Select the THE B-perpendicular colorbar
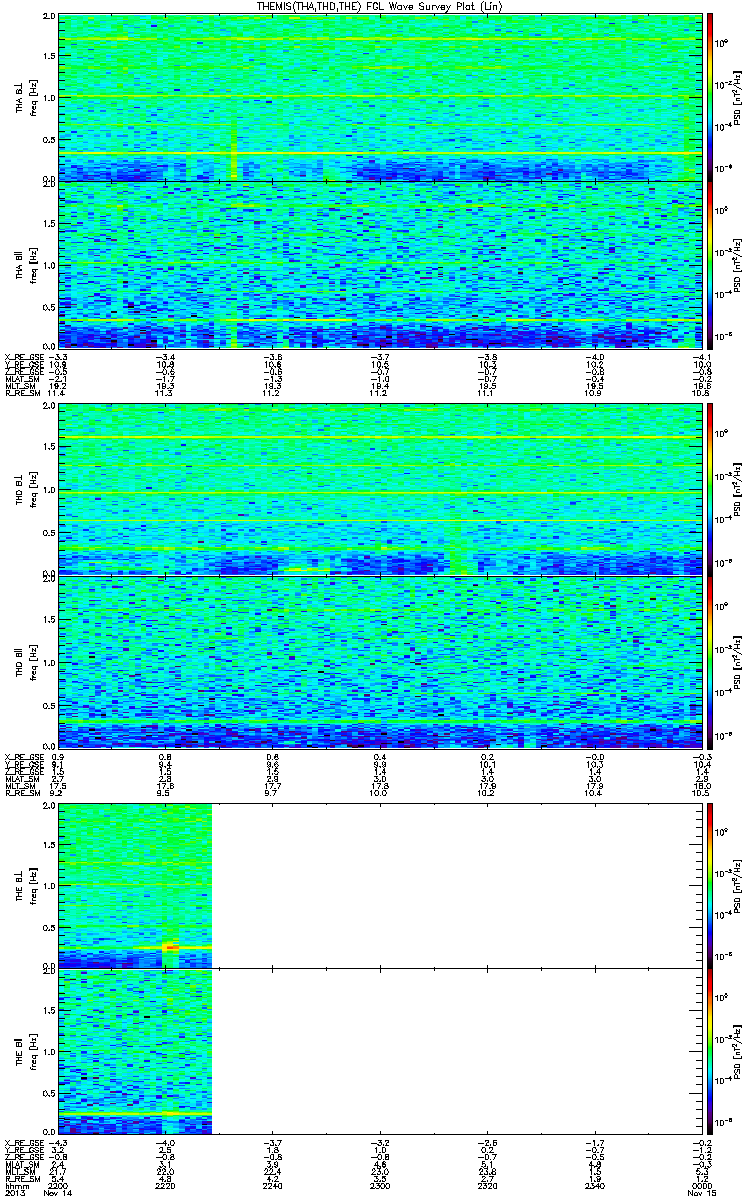Viewport: 750px width, 1200px height. point(710,885)
